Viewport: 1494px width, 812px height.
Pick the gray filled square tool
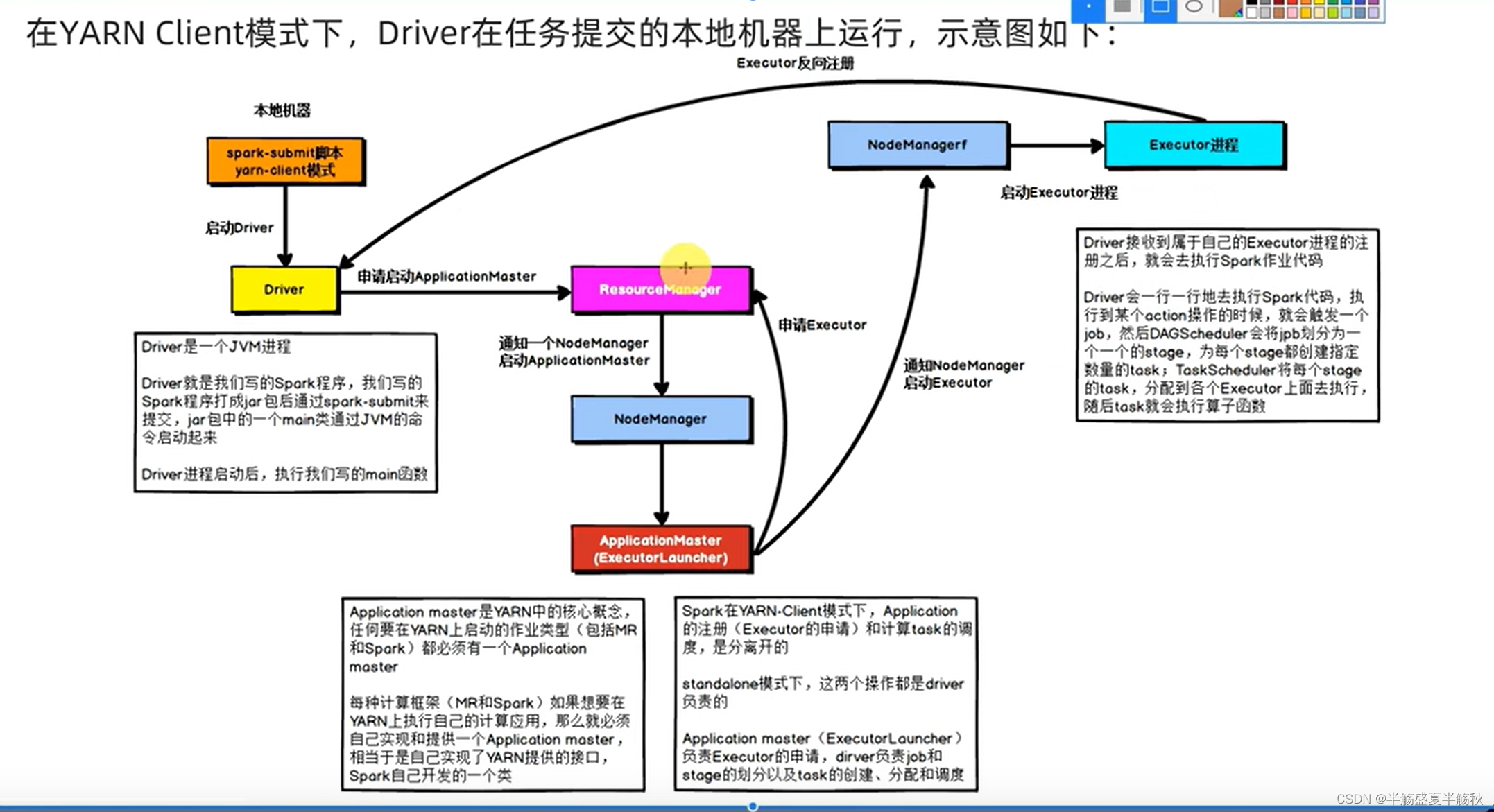pyautogui.click(x=1122, y=8)
